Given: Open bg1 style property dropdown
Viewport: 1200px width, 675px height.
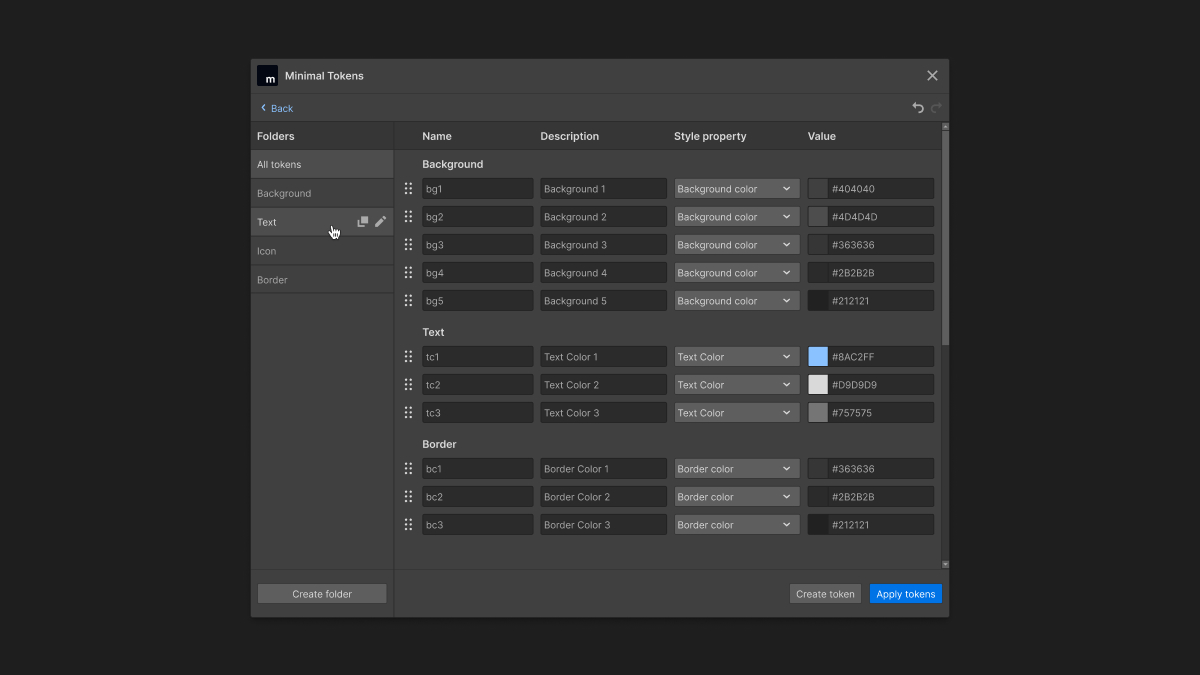Looking at the screenshot, I should coord(737,189).
